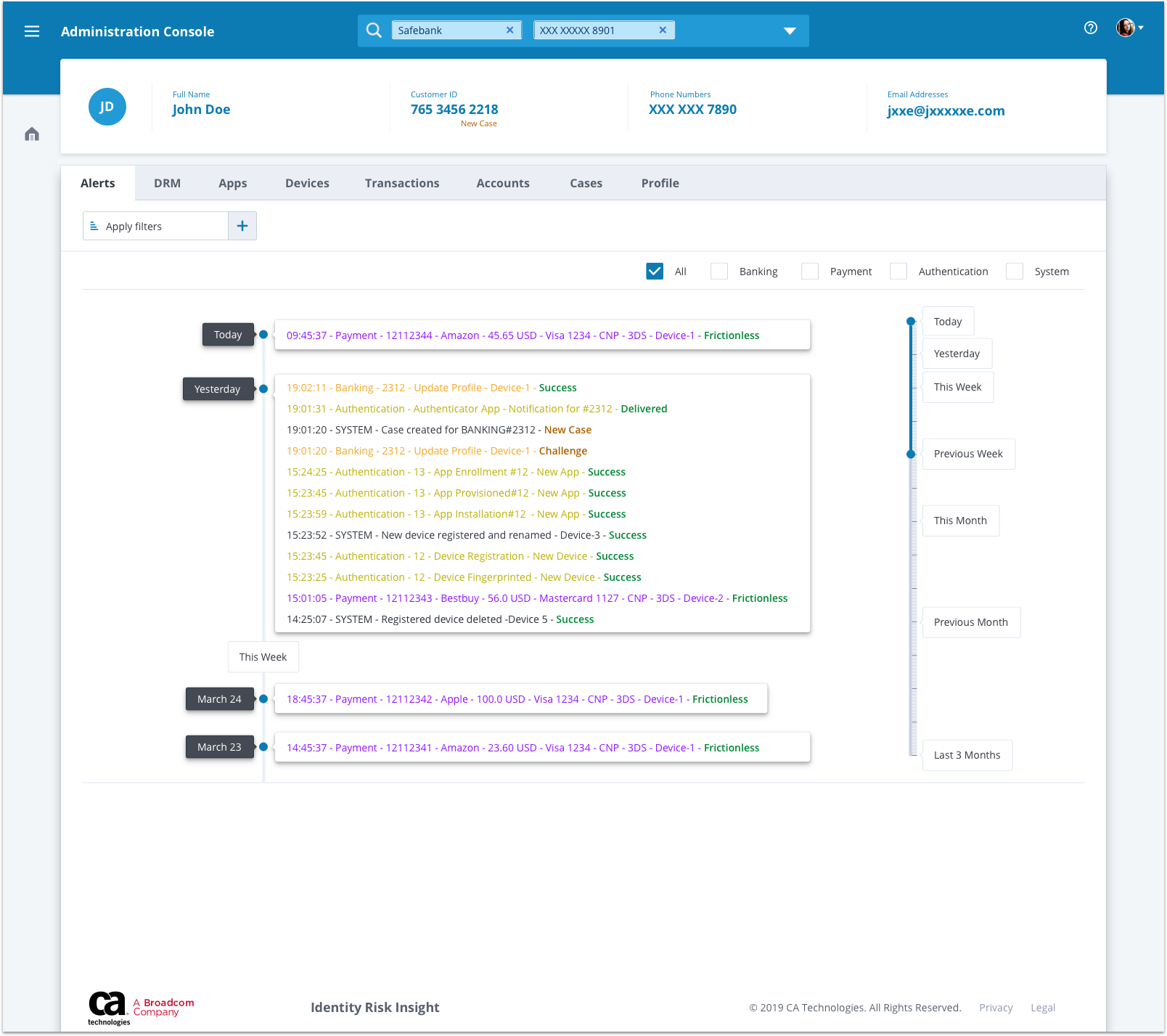Image resolution: width=1167 pixels, height=1036 pixels.
Task: Switch to the Transactions tab
Action: click(402, 183)
